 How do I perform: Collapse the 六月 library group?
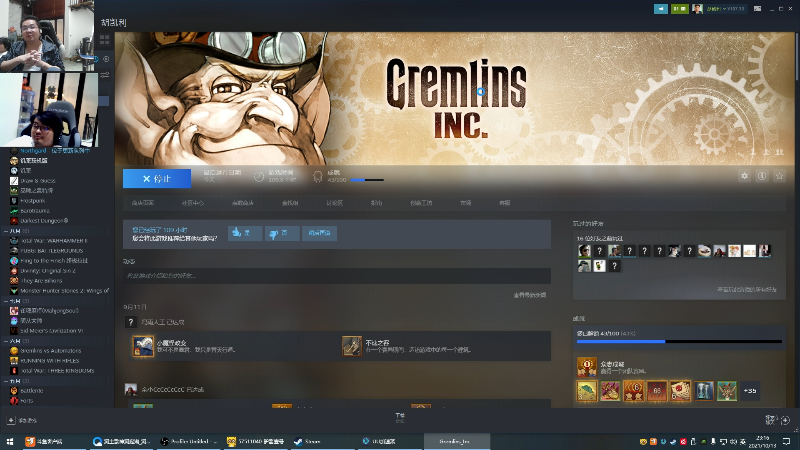coord(6,341)
